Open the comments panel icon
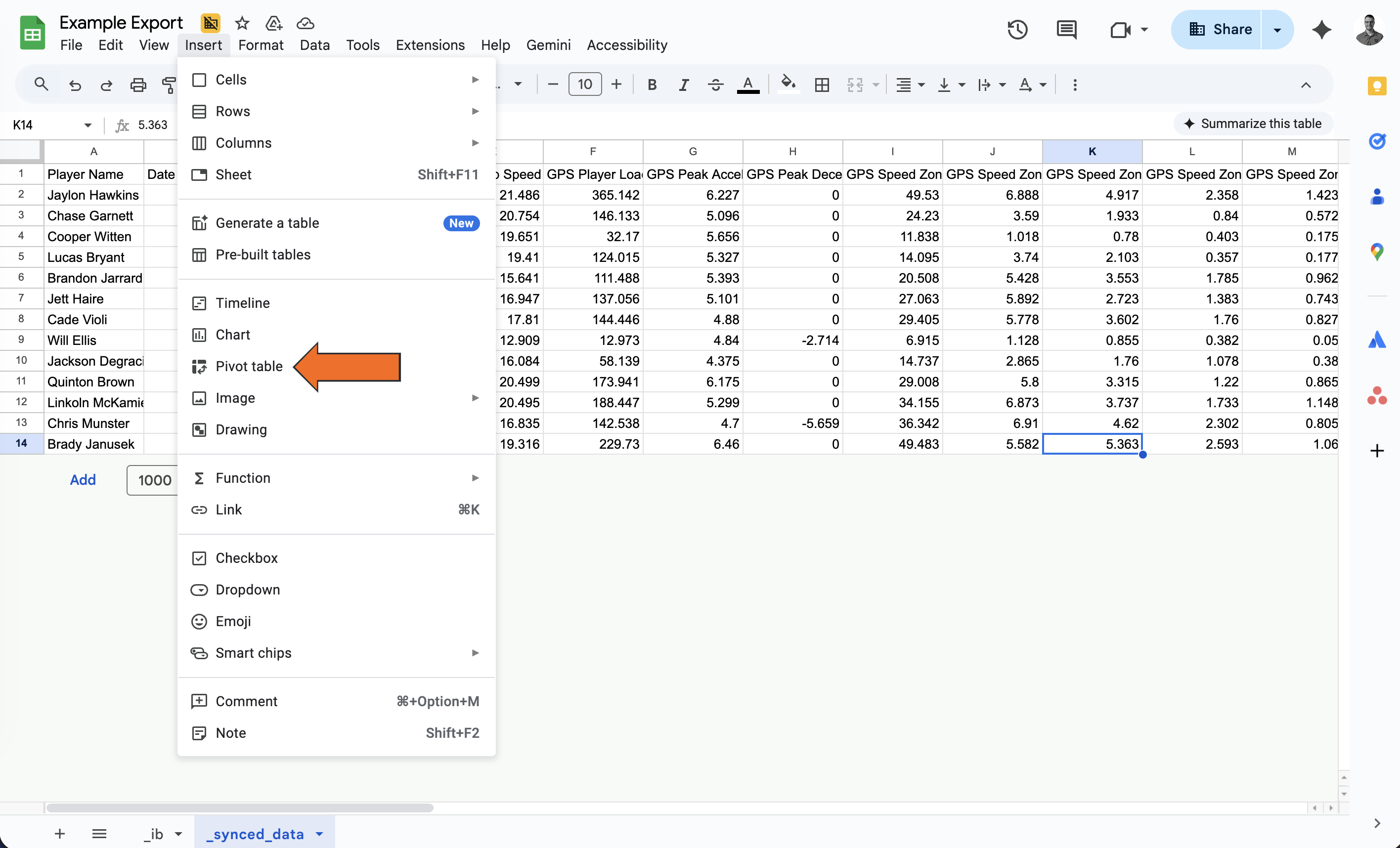The width and height of the screenshot is (1400, 848). [1066, 30]
